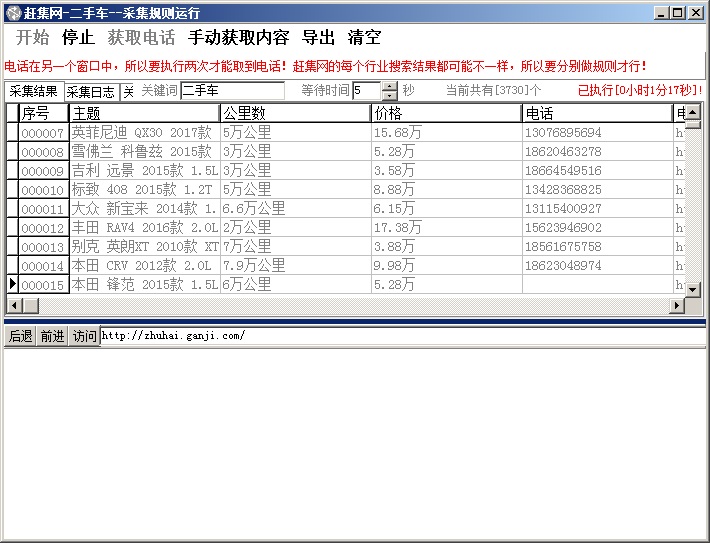Click the 访问 (Visit) button
This screenshot has width=710, height=543.
pyautogui.click(x=84, y=336)
